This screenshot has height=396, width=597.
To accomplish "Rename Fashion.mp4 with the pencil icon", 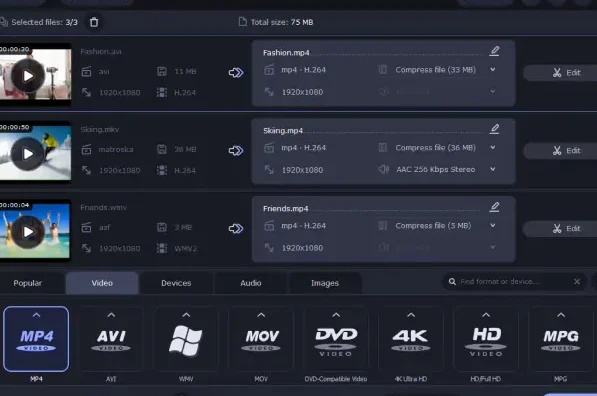I will click(494, 51).
